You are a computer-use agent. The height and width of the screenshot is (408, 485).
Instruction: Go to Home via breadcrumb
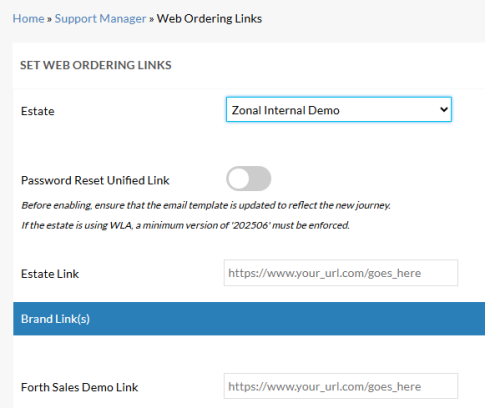click(x=28, y=19)
